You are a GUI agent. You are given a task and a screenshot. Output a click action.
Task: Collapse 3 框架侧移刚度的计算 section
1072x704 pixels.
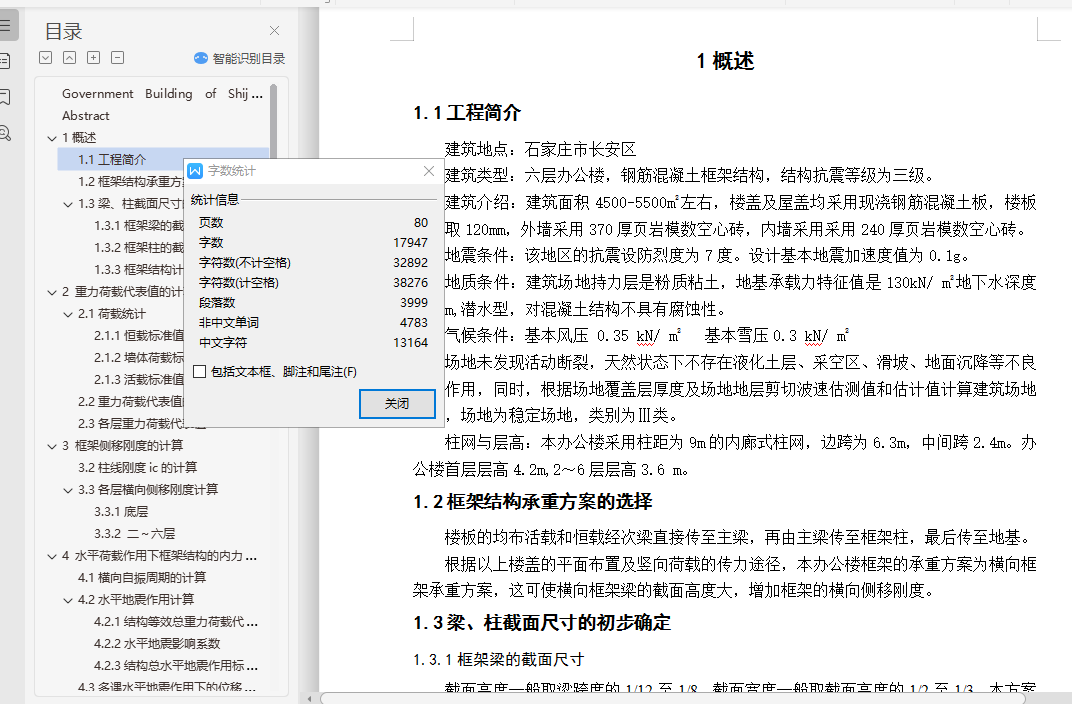52,446
